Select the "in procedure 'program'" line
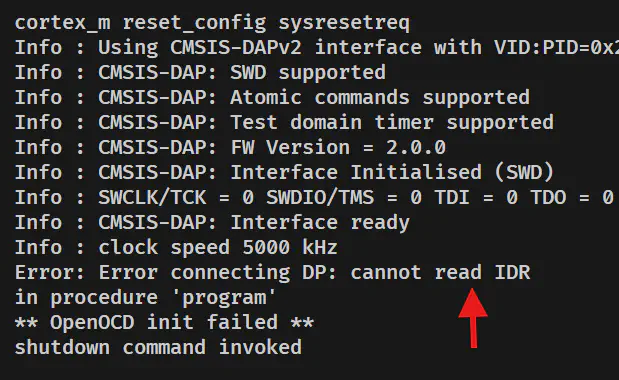619x380 pixels. pos(145,298)
